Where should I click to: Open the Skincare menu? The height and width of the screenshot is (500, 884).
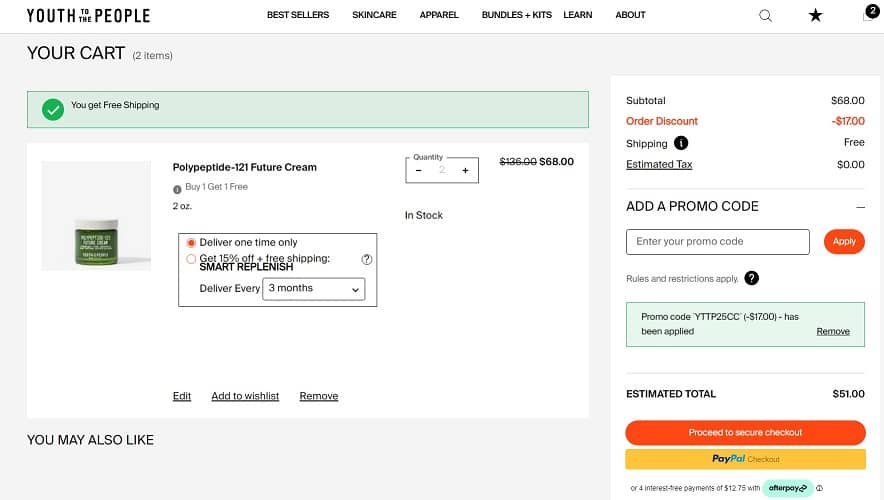(374, 15)
